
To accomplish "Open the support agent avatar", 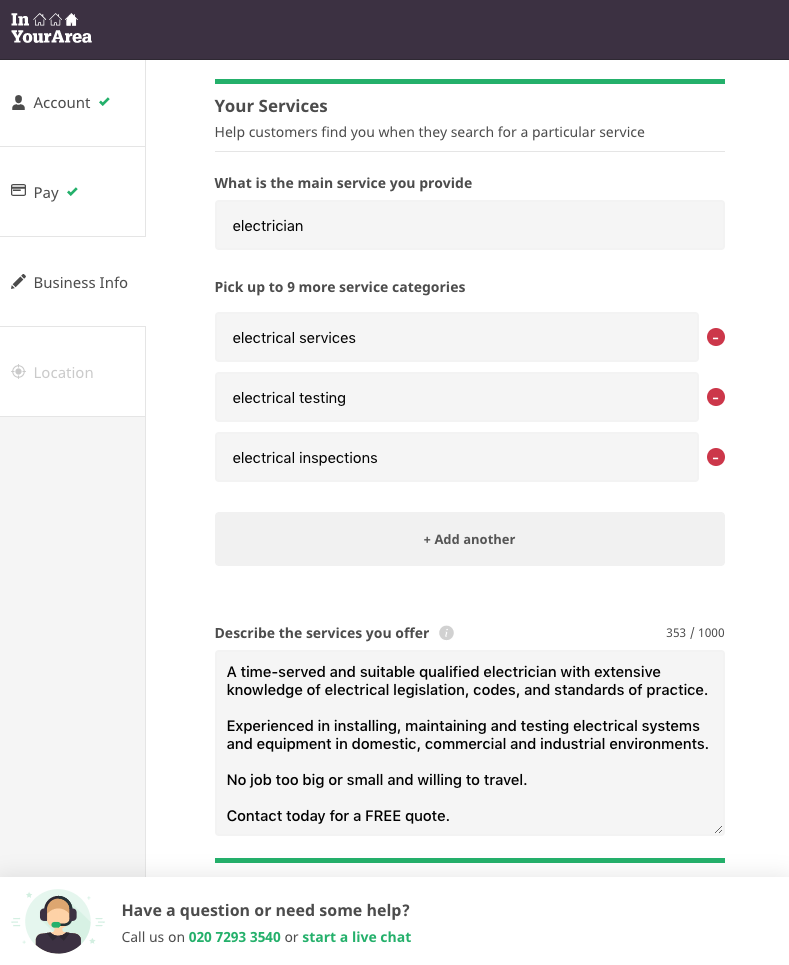I will pos(58,921).
